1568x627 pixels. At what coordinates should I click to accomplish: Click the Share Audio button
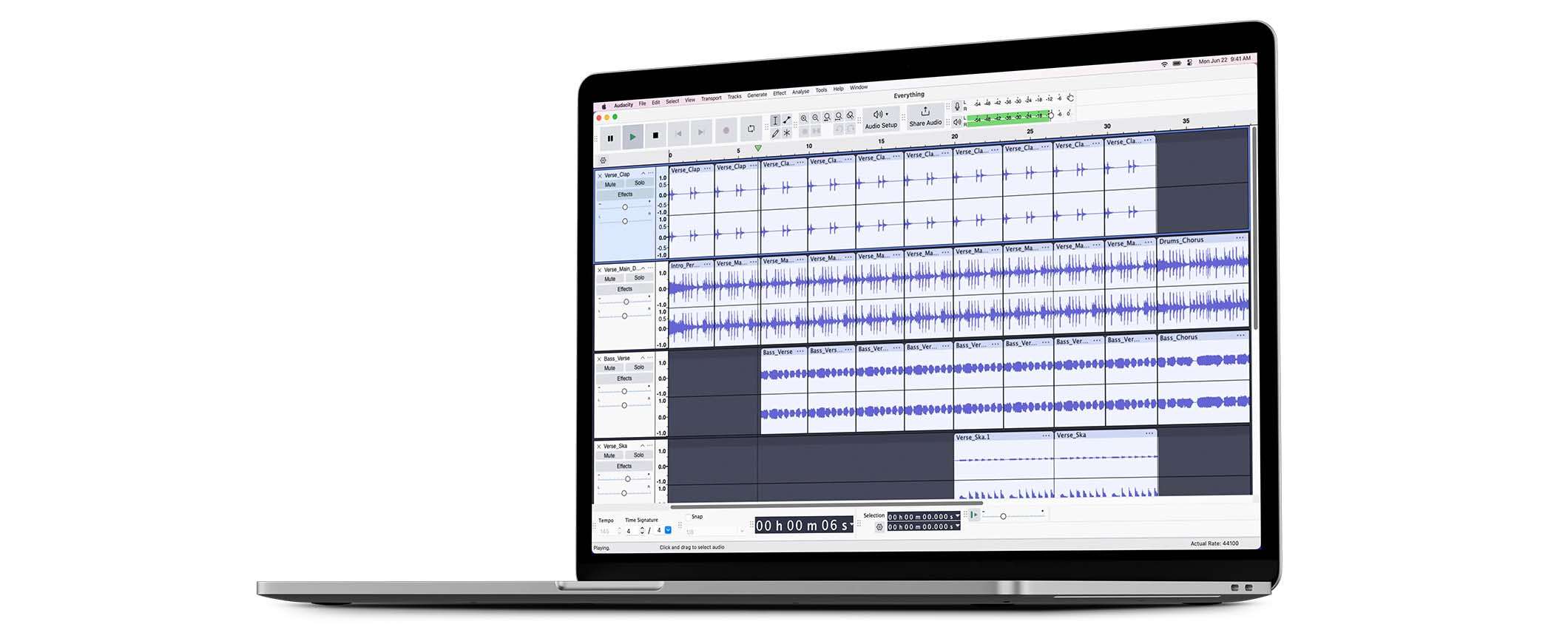(925, 116)
